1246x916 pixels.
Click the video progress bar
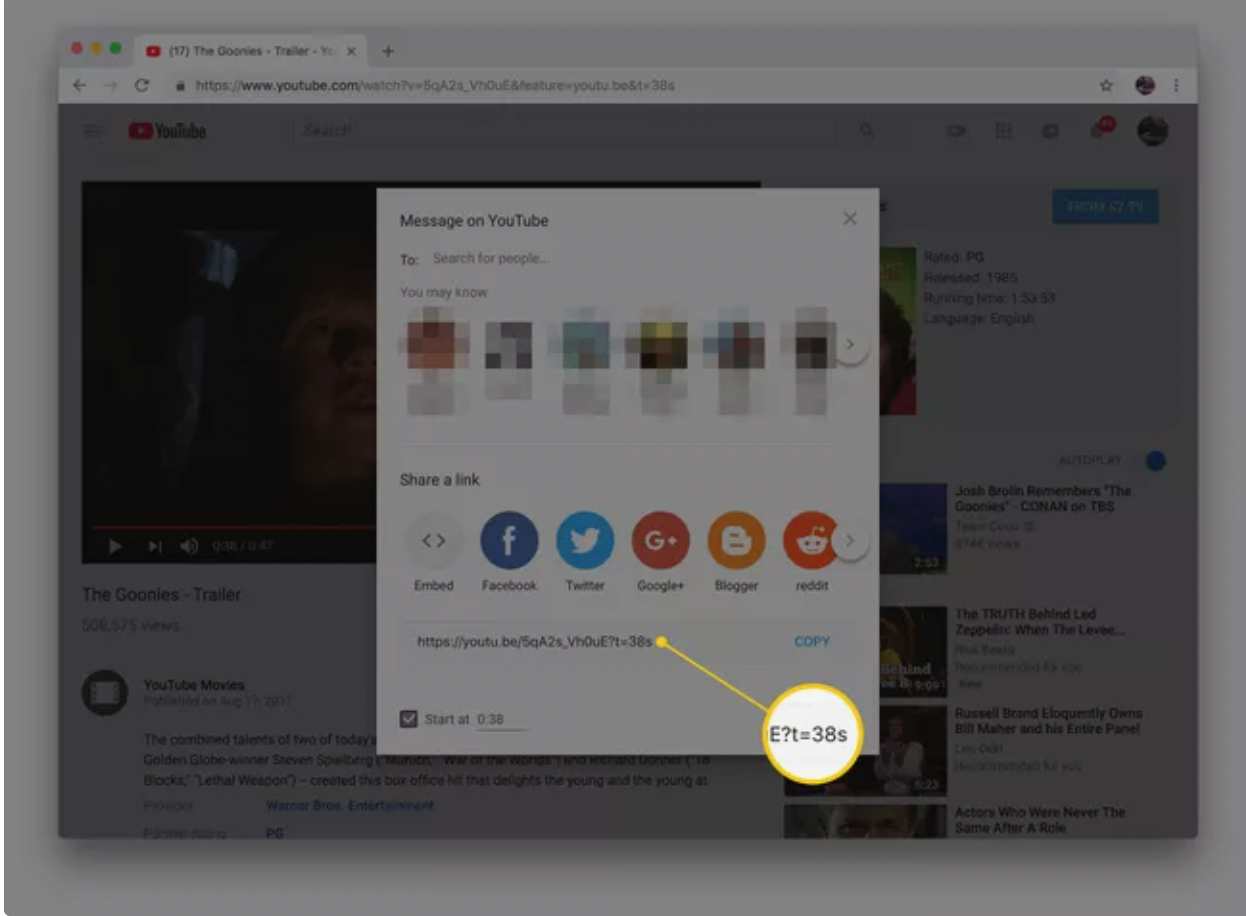[230, 527]
